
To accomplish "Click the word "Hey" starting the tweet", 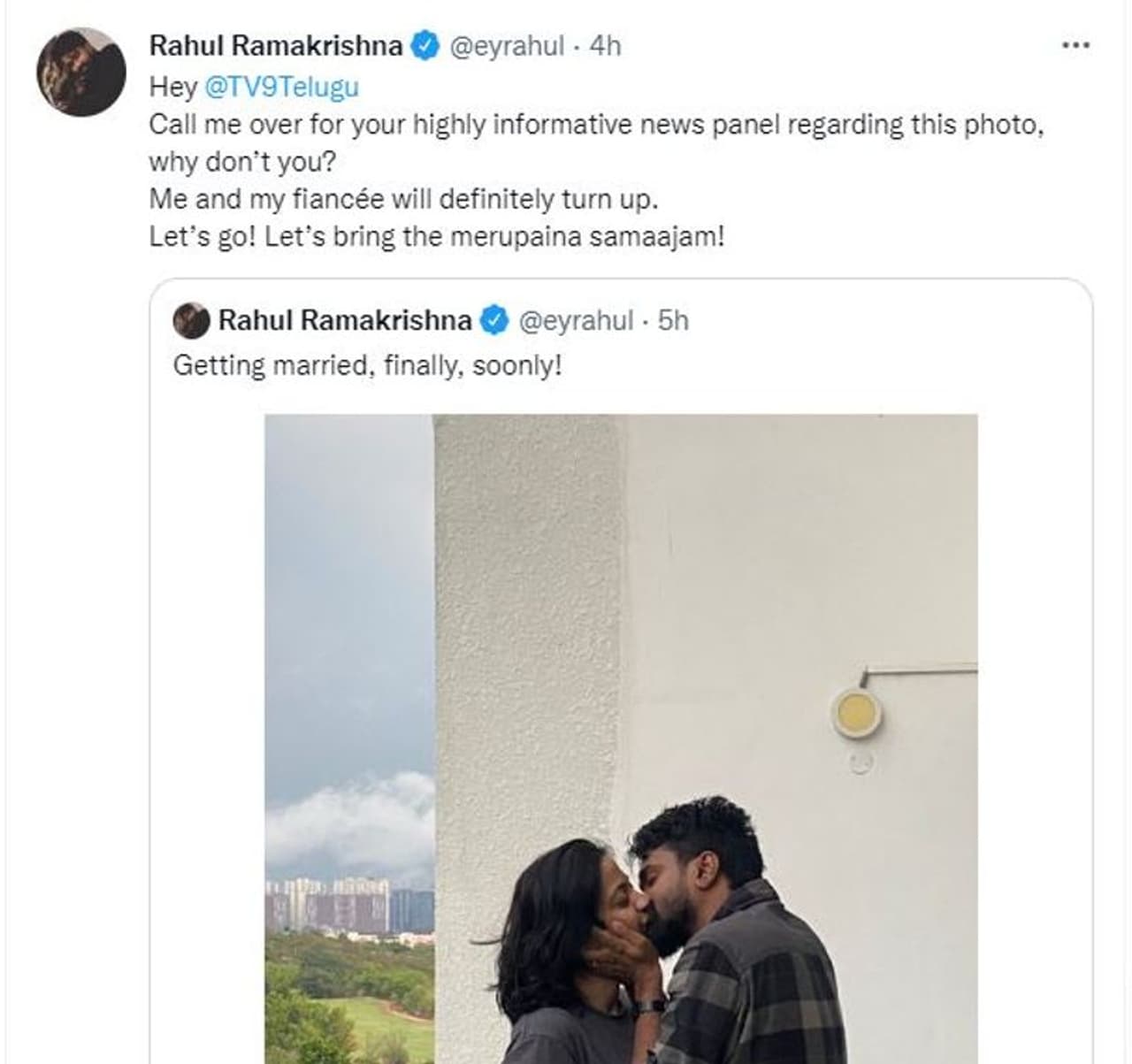I will click(172, 87).
